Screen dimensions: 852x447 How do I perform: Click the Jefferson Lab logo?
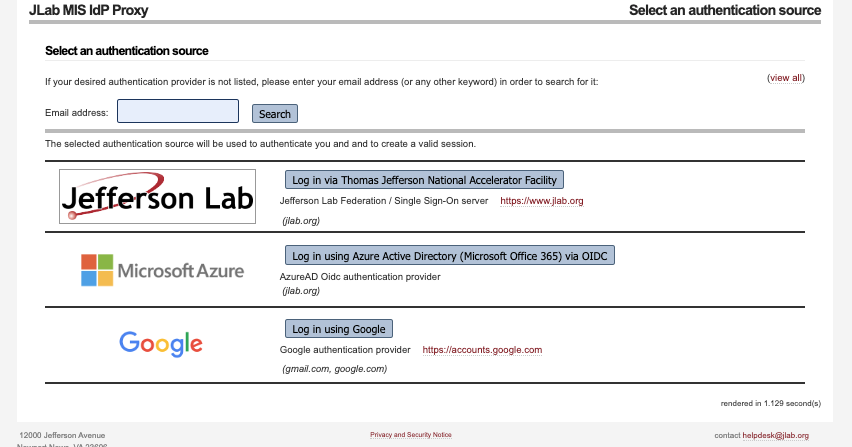[158, 196]
